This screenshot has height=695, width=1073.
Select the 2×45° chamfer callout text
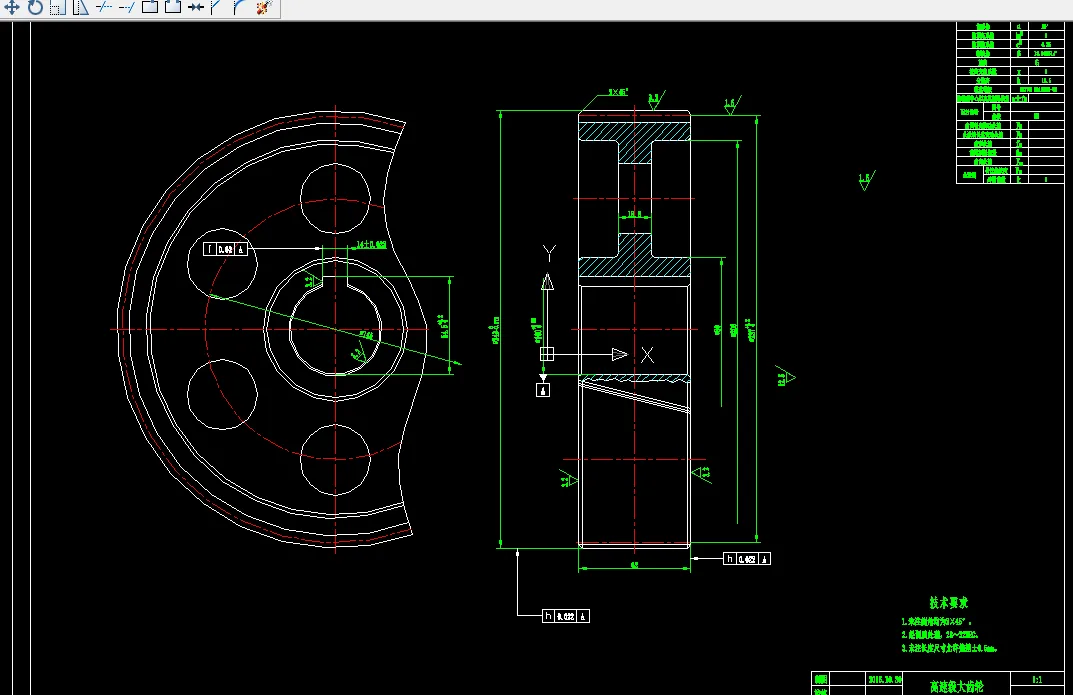point(618,92)
